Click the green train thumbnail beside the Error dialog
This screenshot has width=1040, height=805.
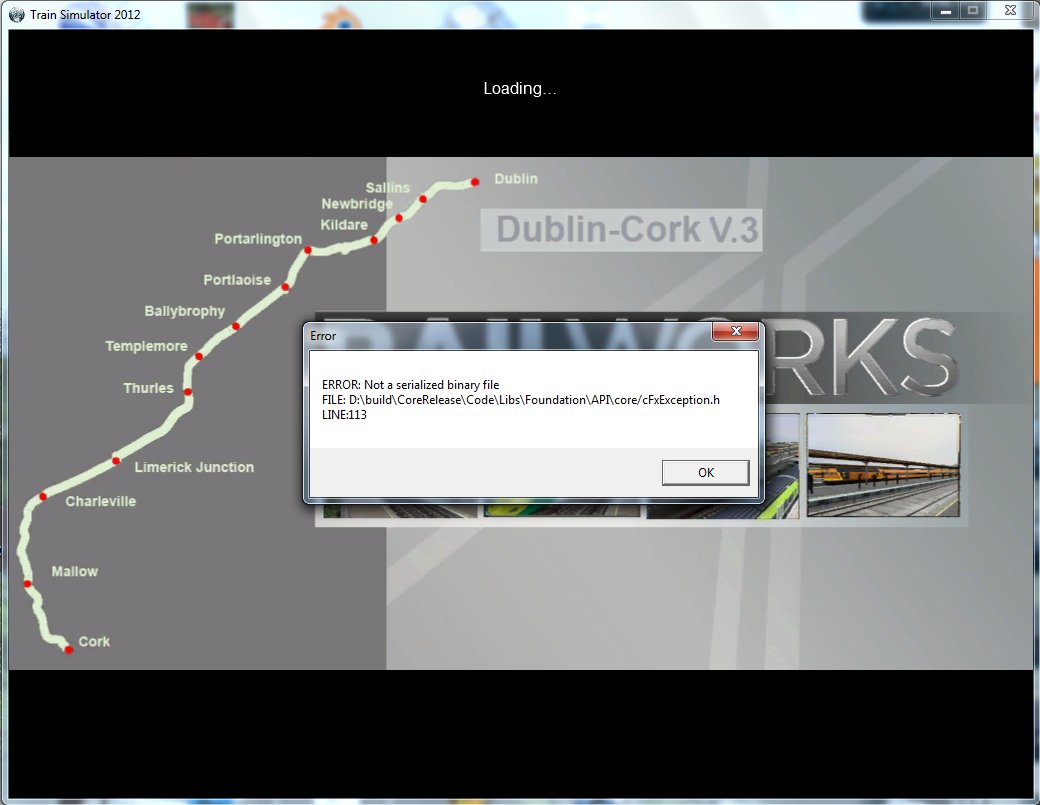tap(781, 465)
